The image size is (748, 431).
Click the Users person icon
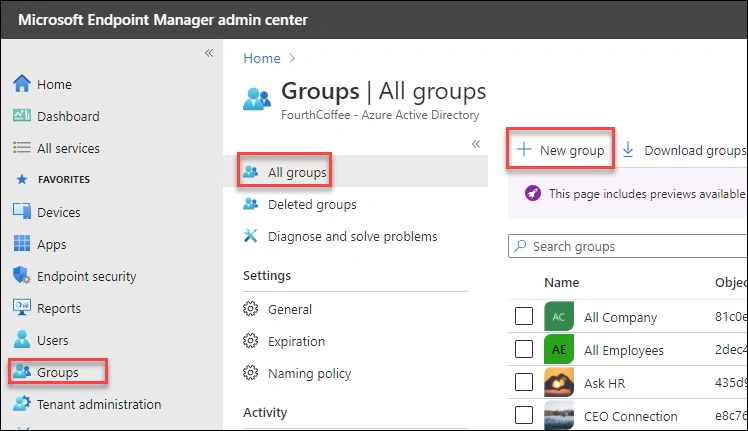22,339
